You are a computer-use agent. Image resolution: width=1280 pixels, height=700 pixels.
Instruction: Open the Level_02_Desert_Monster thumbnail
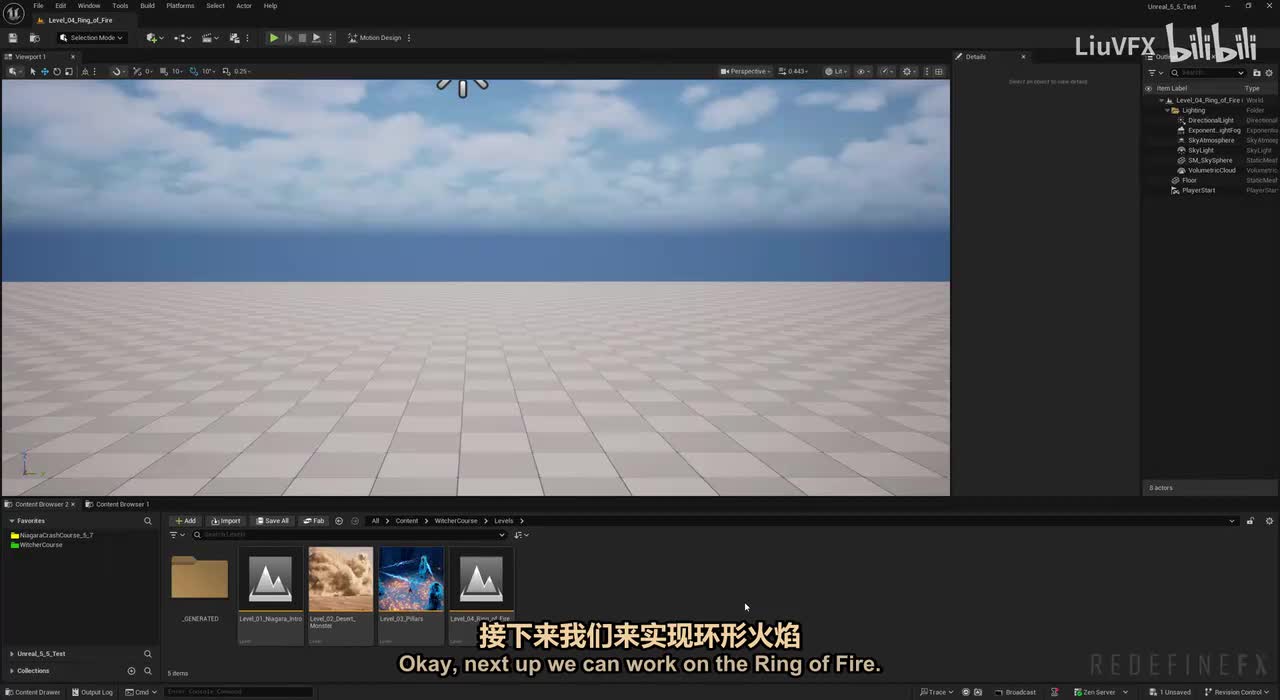pyautogui.click(x=341, y=578)
